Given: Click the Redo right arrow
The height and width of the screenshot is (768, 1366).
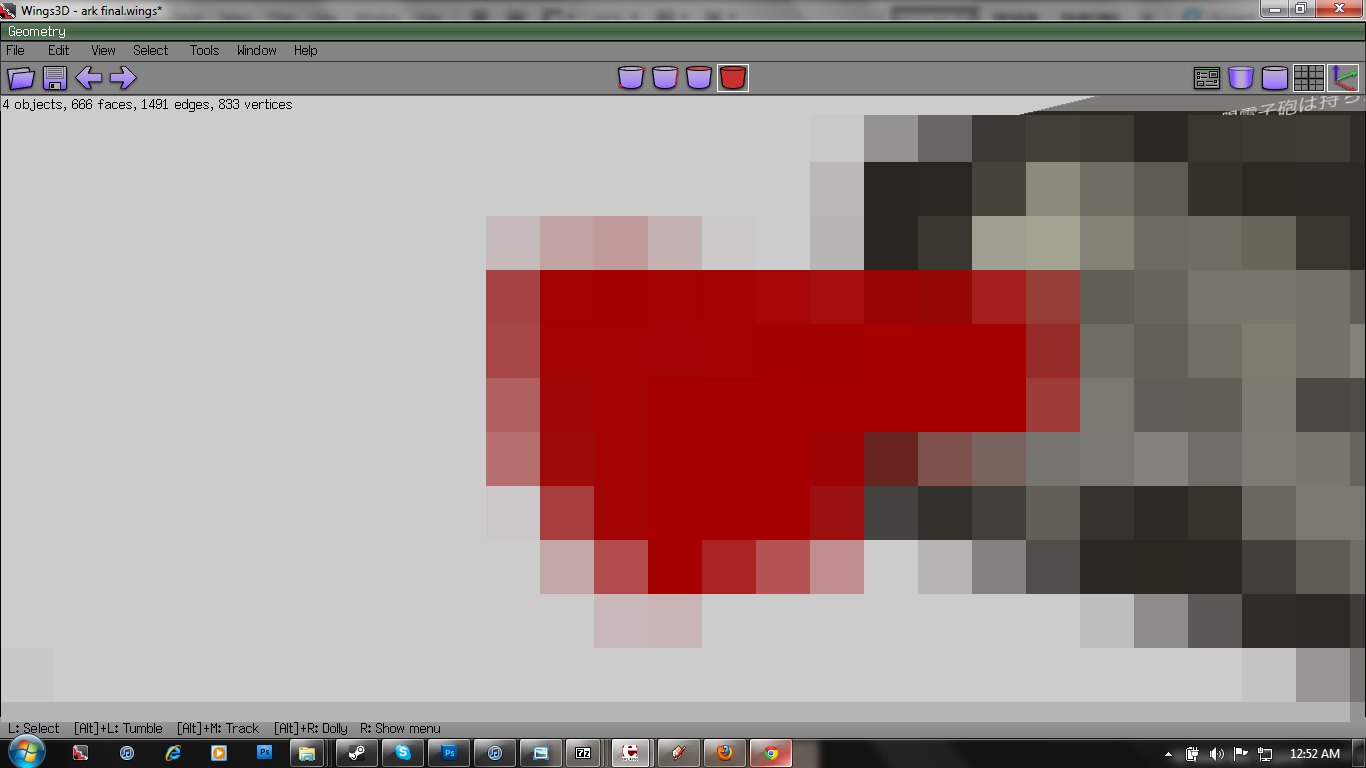Looking at the screenshot, I should coord(123,78).
